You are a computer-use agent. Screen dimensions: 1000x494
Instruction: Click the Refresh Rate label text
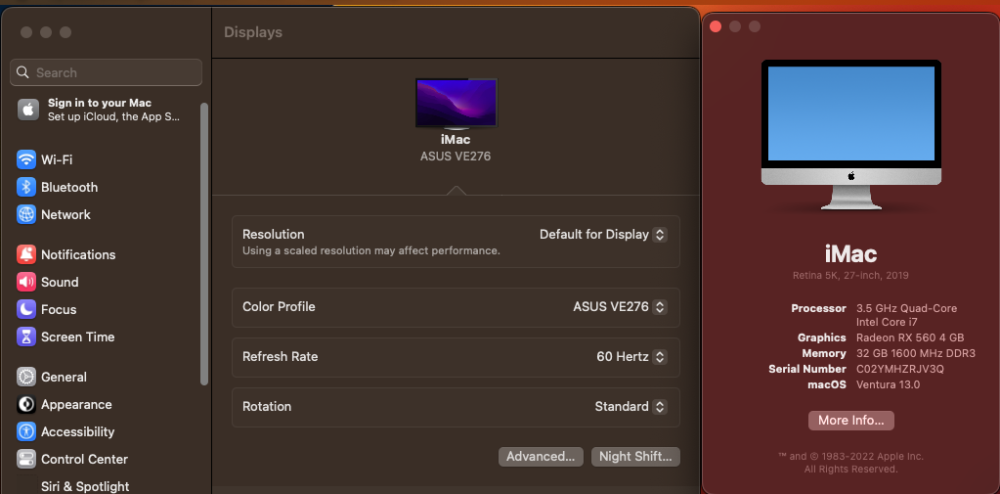click(x=280, y=356)
